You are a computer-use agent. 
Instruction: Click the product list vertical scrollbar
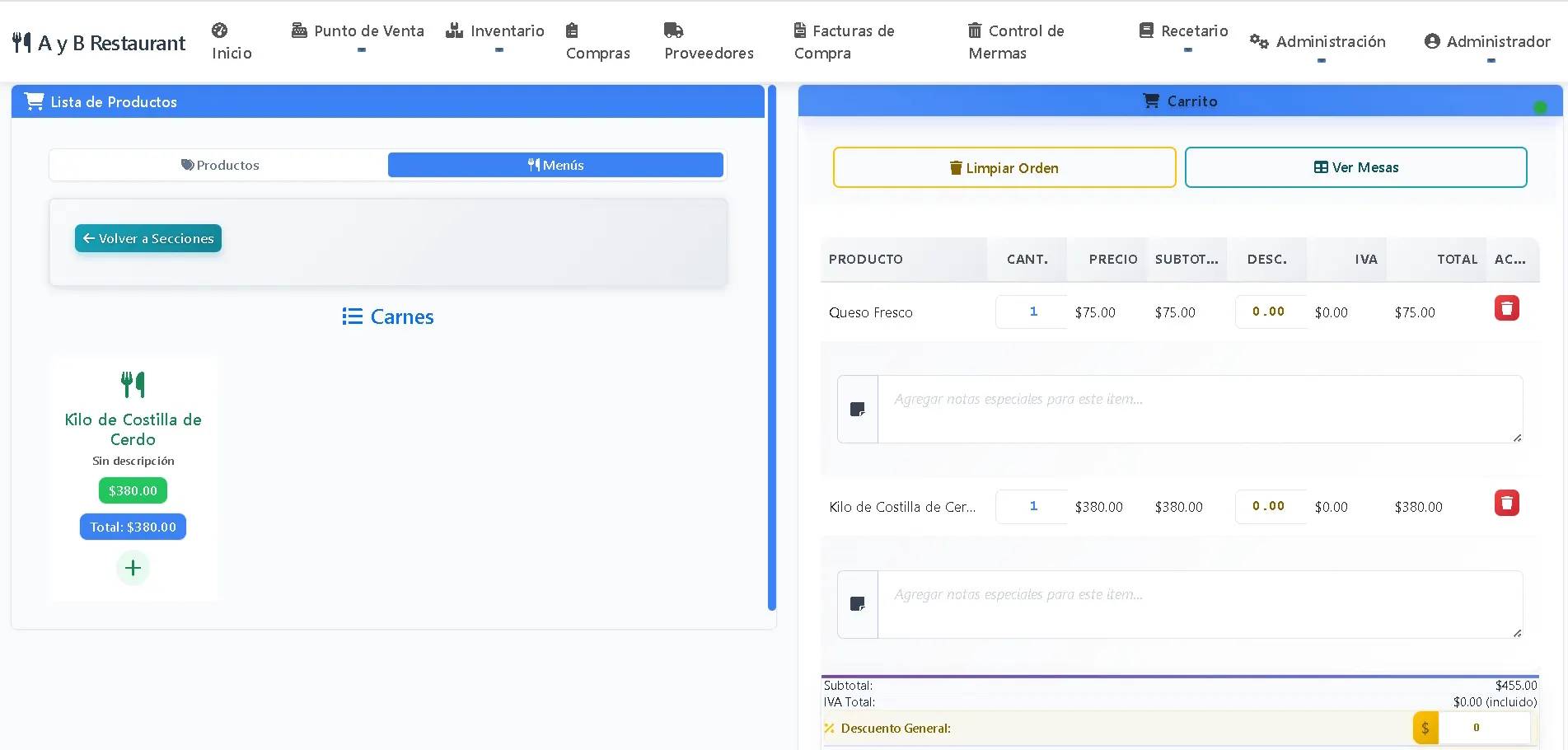click(x=772, y=347)
